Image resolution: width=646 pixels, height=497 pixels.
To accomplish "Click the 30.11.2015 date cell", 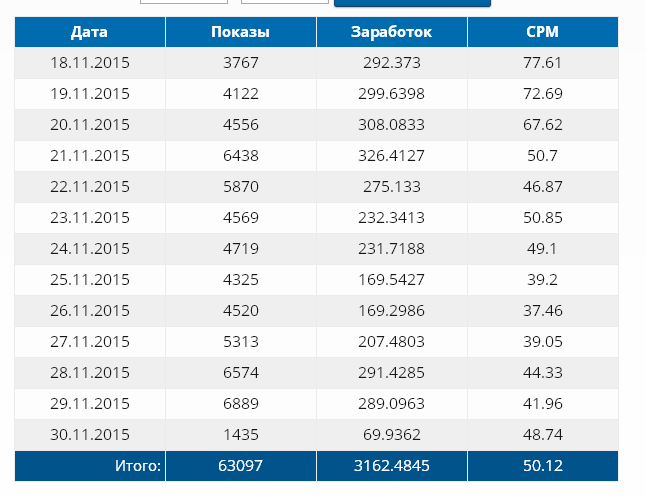I will click(90, 435).
